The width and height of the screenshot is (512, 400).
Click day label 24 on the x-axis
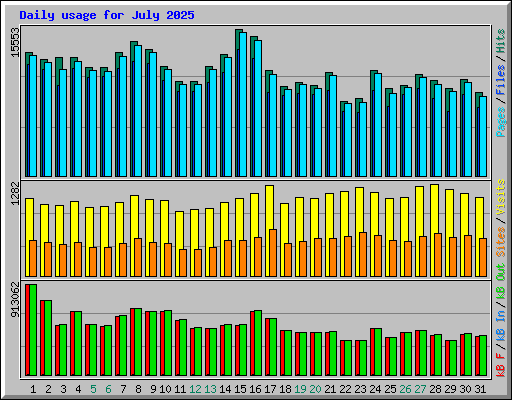[x=375, y=389]
